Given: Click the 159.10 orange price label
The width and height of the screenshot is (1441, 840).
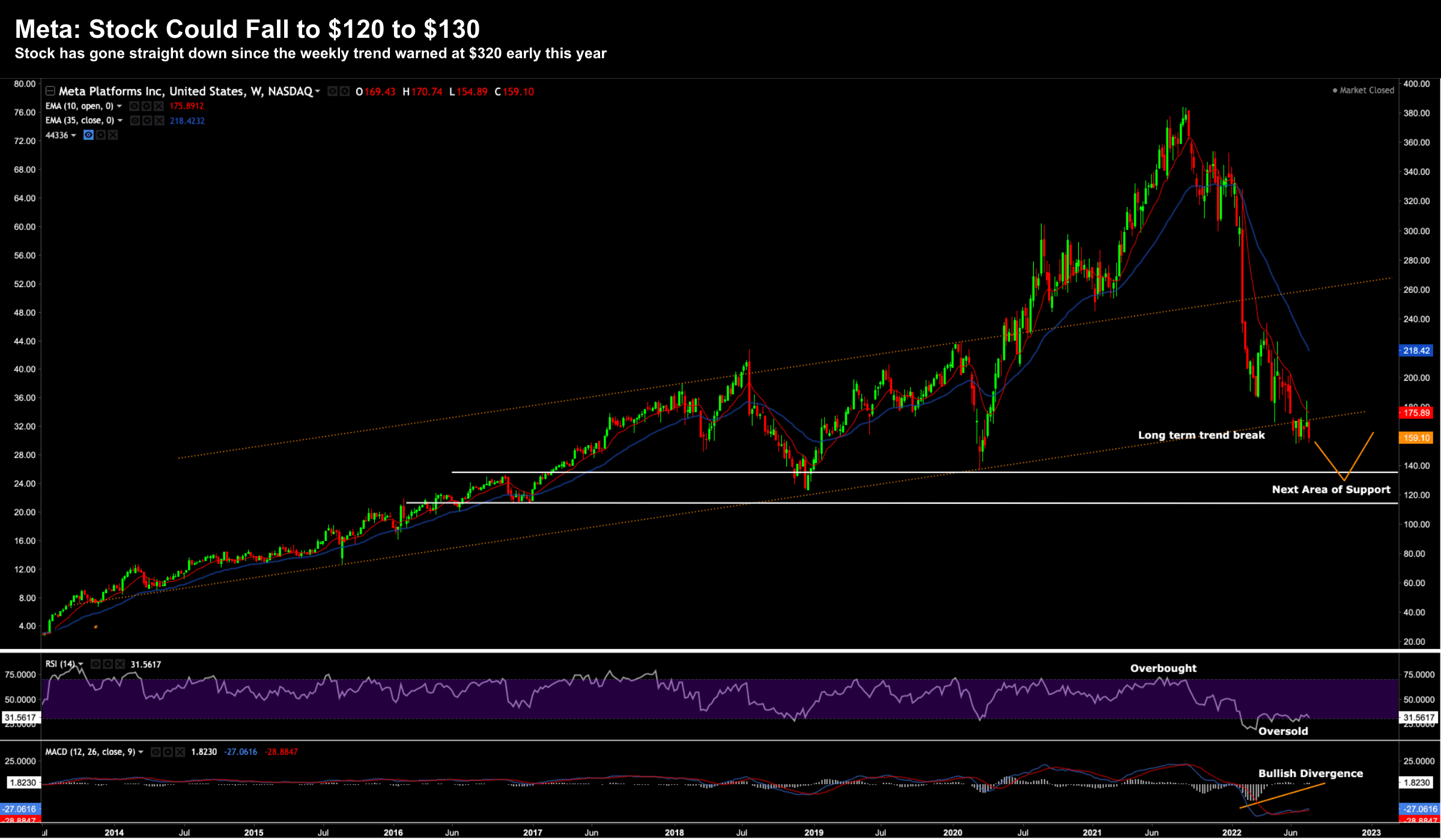Looking at the screenshot, I should [1416, 438].
